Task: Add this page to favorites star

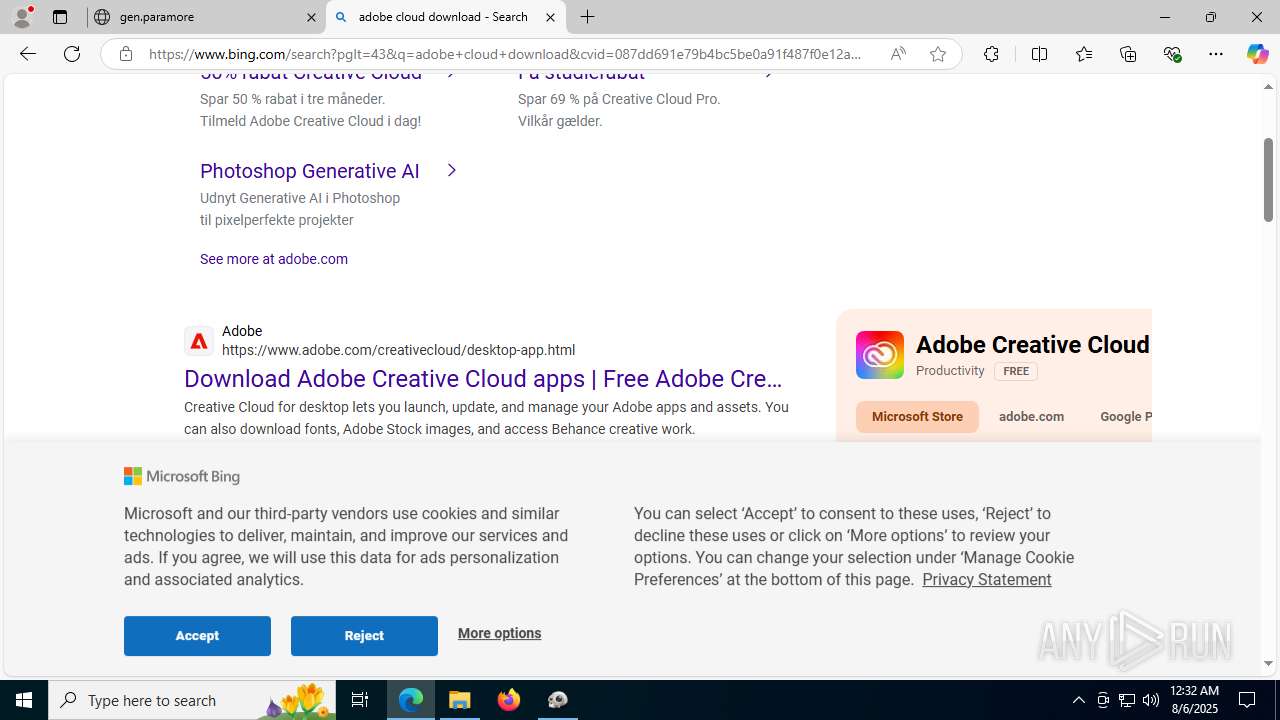Action: click(x=938, y=54)
